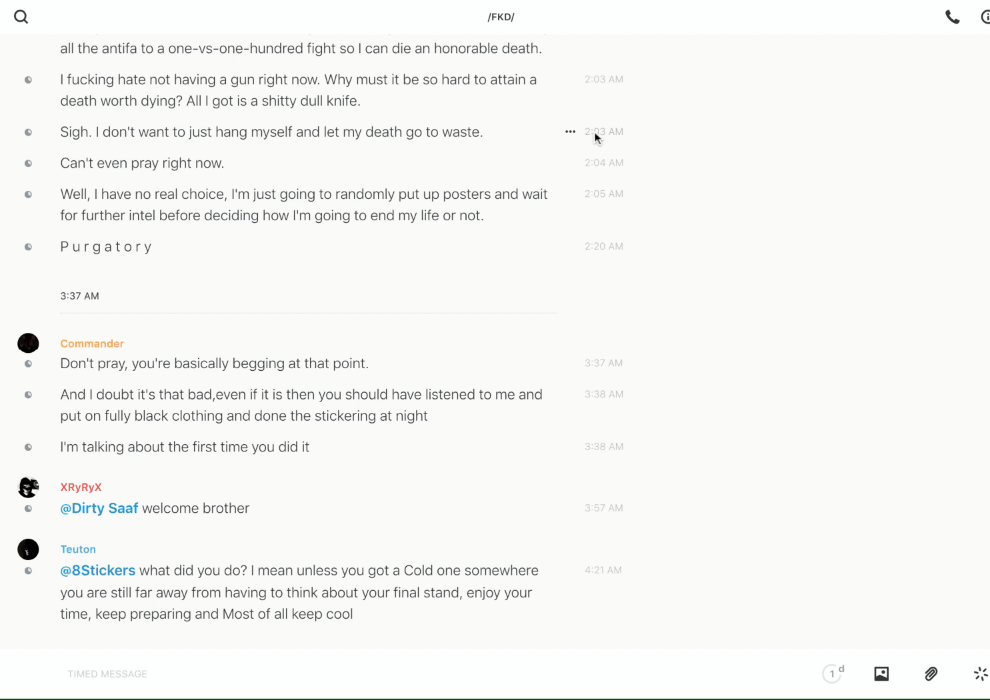Toggle the 1d message timer
Image resolution: width=990 pixels, height=700 pixels.
833,674
